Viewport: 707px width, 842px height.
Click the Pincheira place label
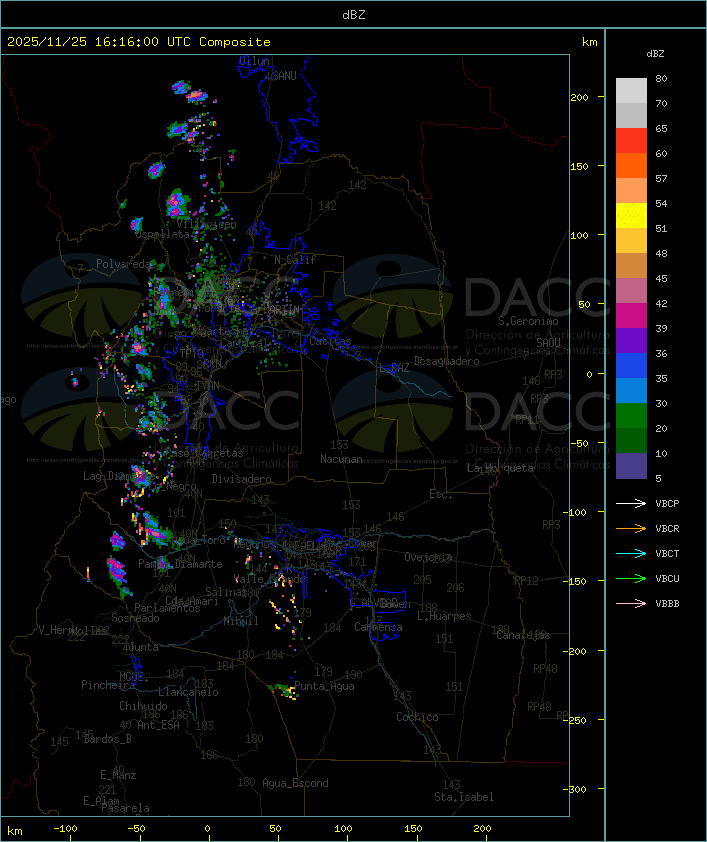108,685
